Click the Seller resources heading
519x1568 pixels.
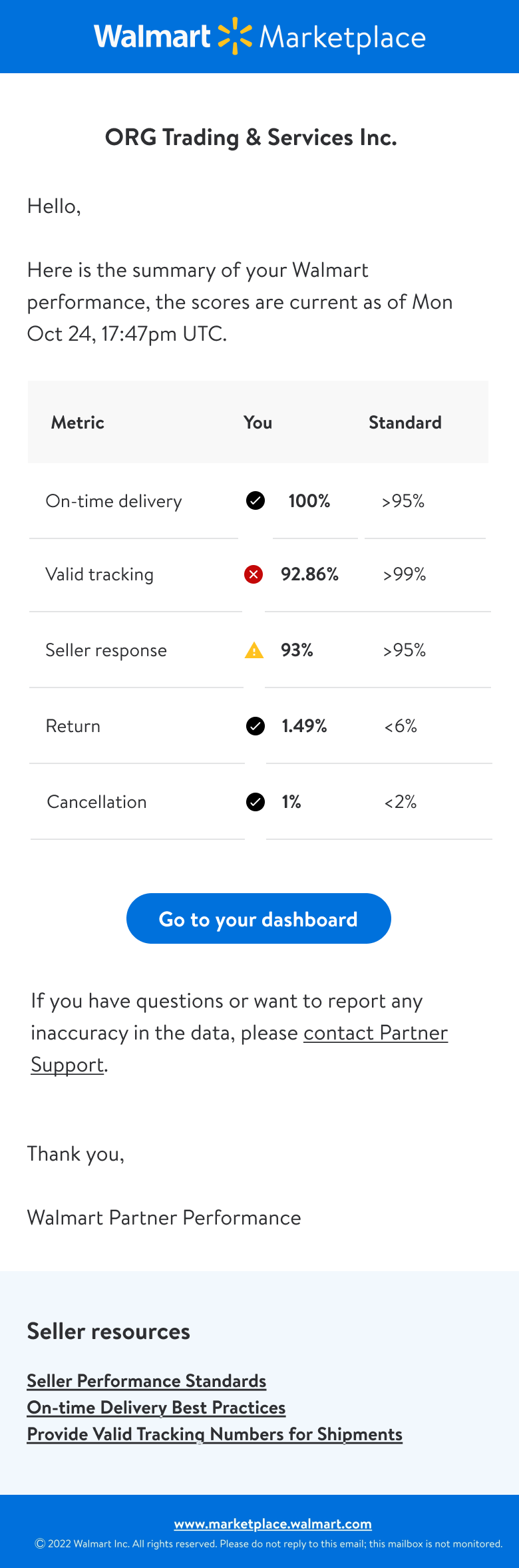pos(108,1331)
